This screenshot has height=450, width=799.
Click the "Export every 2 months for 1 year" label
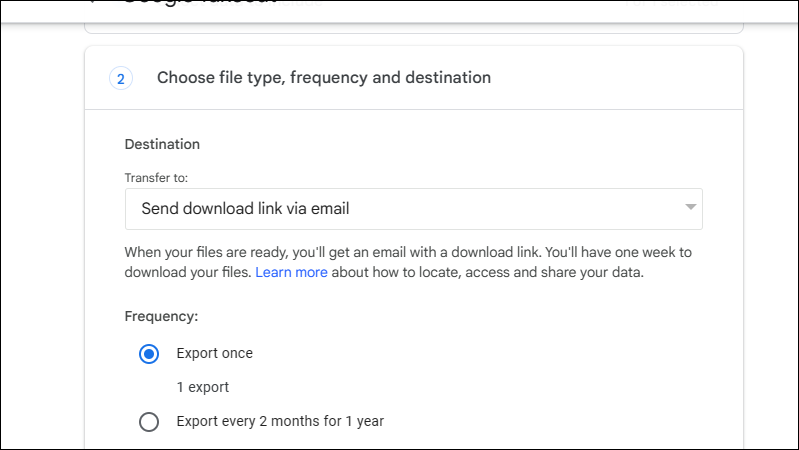tap(280, 421)
